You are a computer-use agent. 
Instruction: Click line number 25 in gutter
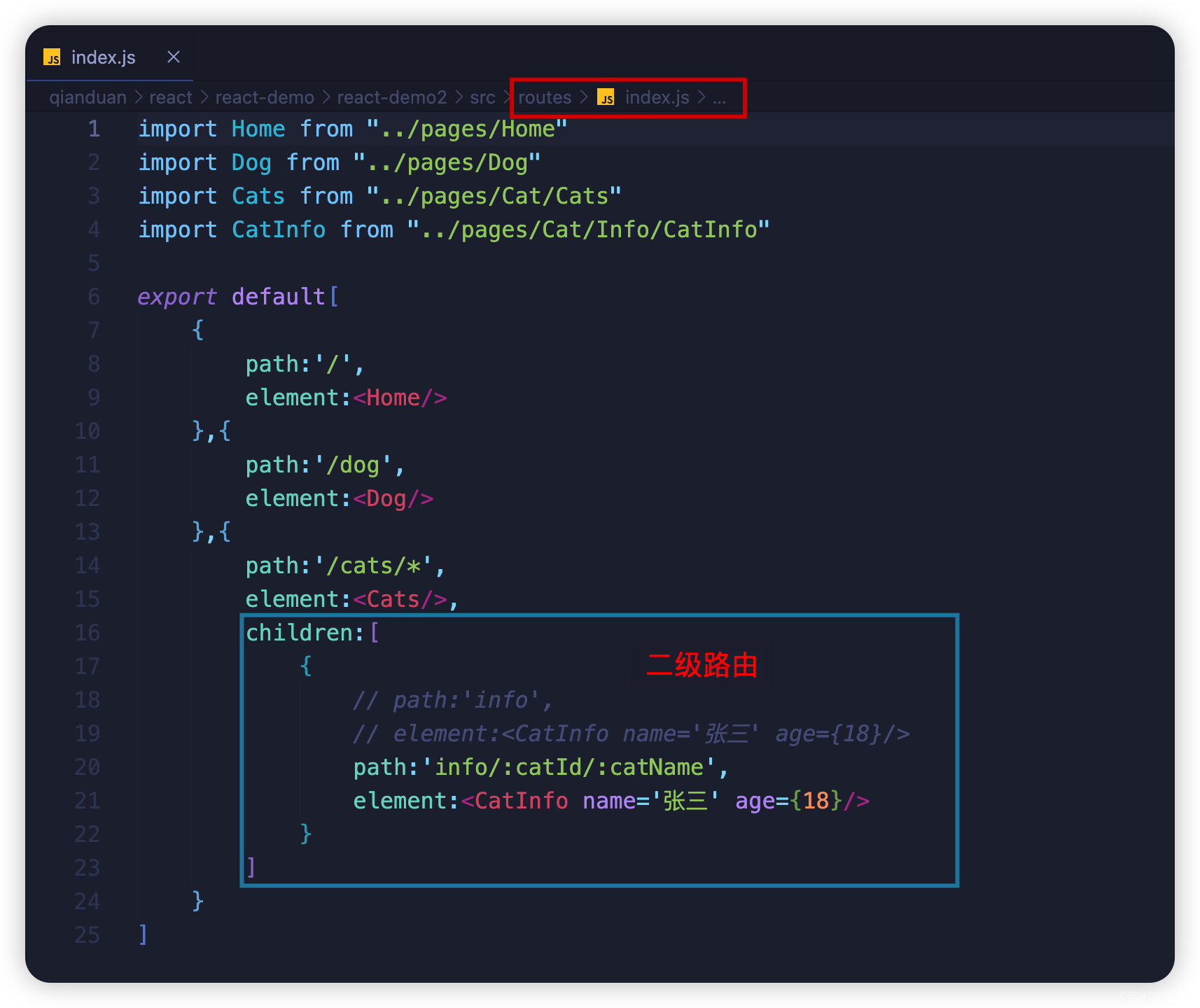click(88, 935)
